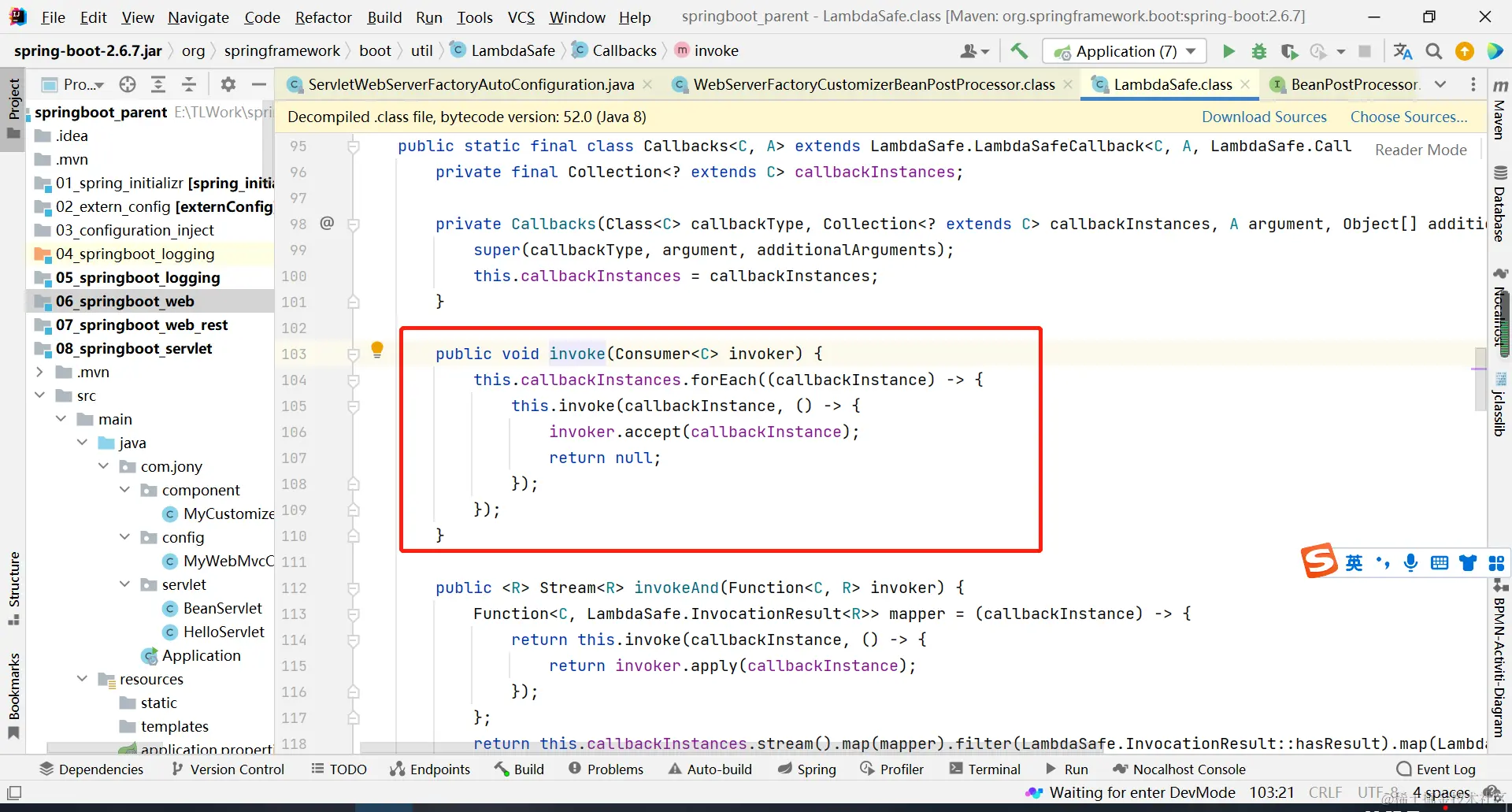Viewport: 1512px width, 812px height.
Task: Open the Refactor menu
Action: (323, 17)
